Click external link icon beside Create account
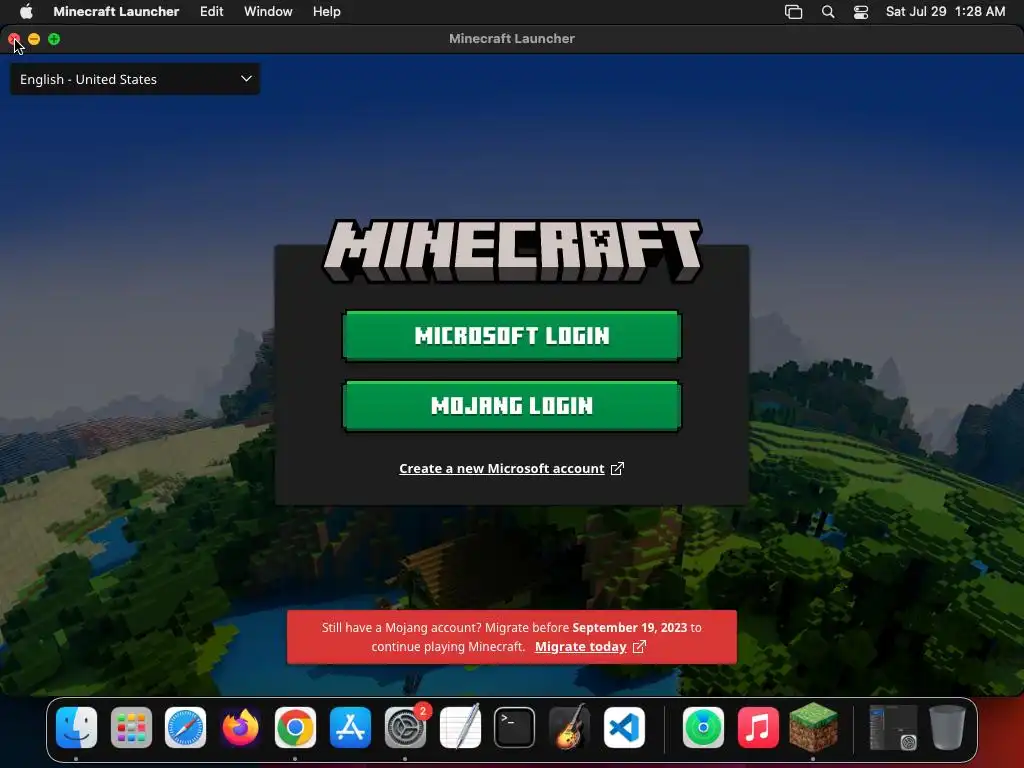The height and width of the screenshot is (768, 1024). (617, 468)
